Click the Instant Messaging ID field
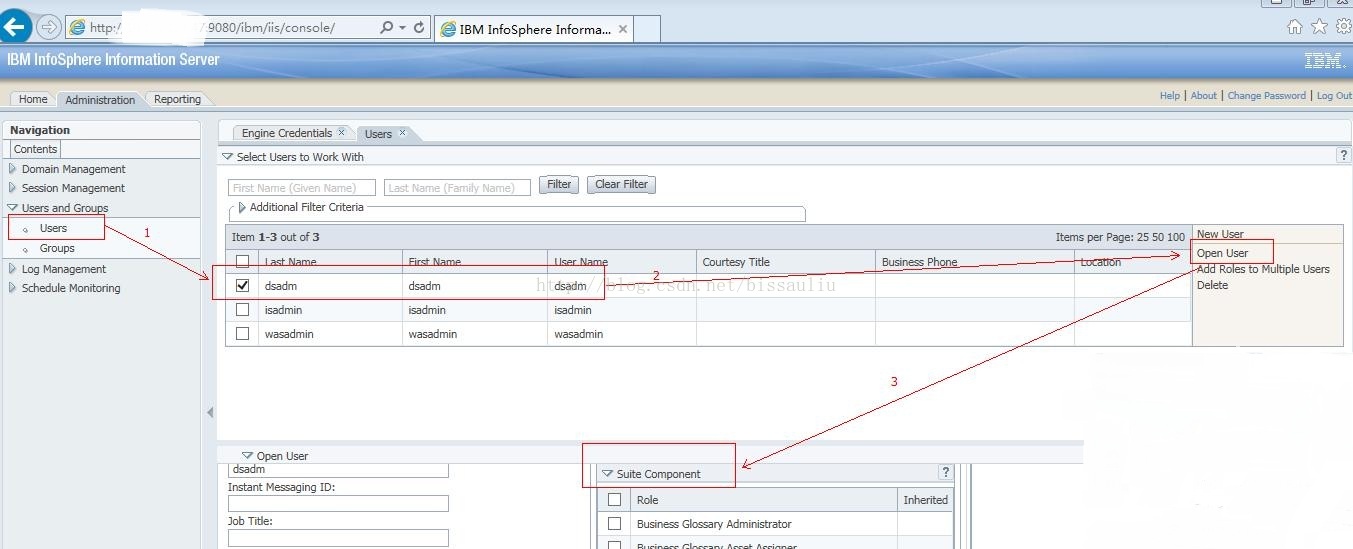Image resolution: width=1353 pixels, height=549 pixels. pyautogui.click(x=338, y=504)
